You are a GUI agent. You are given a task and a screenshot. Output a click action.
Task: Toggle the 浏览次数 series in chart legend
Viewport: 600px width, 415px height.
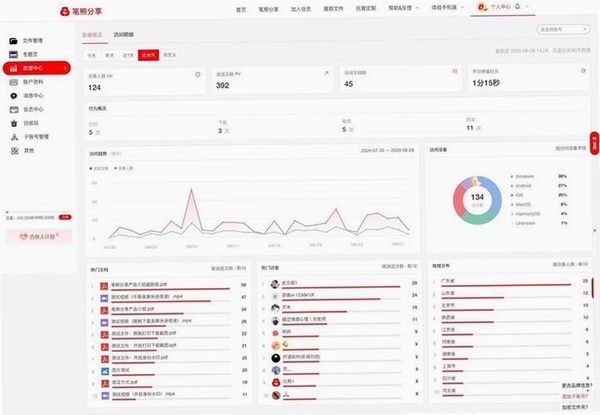[99, 168]
